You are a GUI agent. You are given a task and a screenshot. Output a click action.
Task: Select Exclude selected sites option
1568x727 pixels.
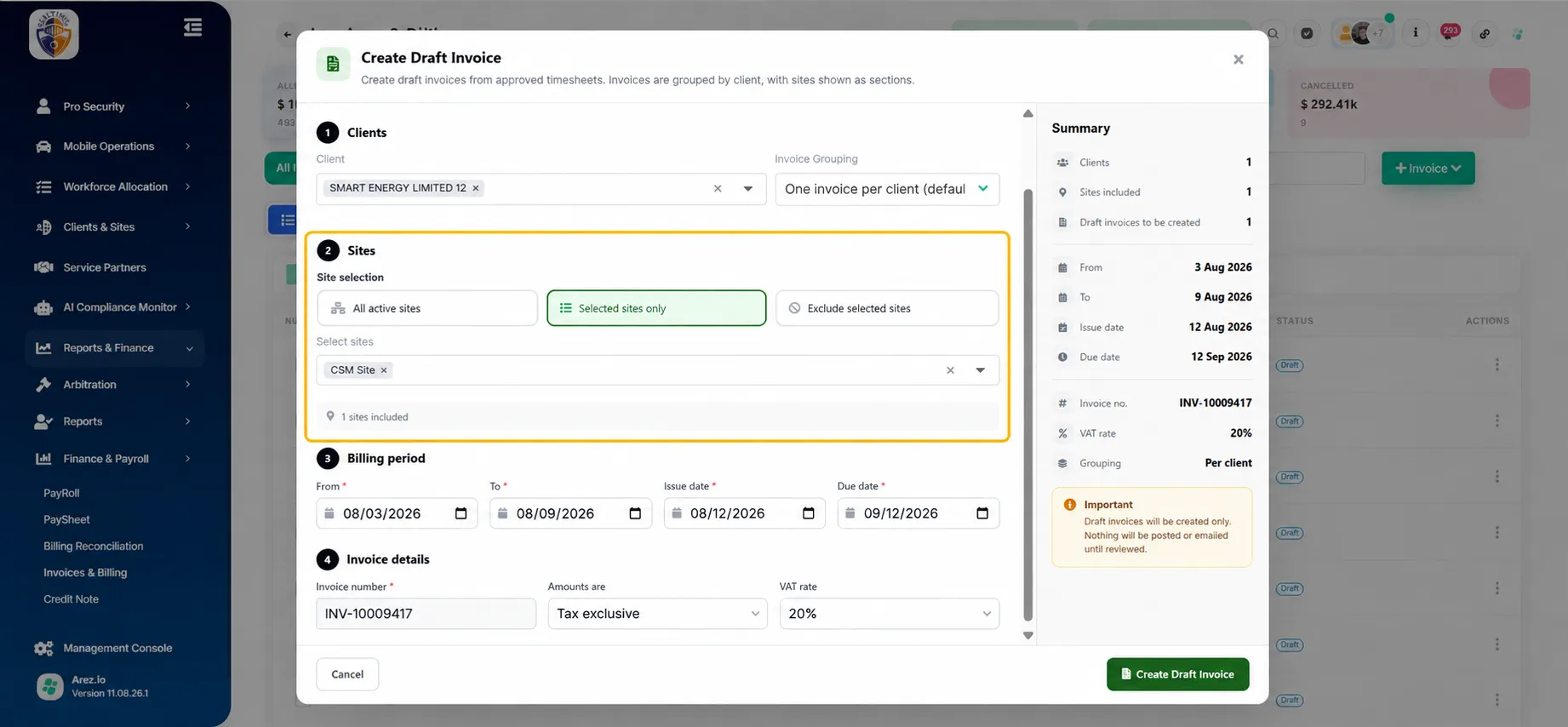tap(887, 308)
